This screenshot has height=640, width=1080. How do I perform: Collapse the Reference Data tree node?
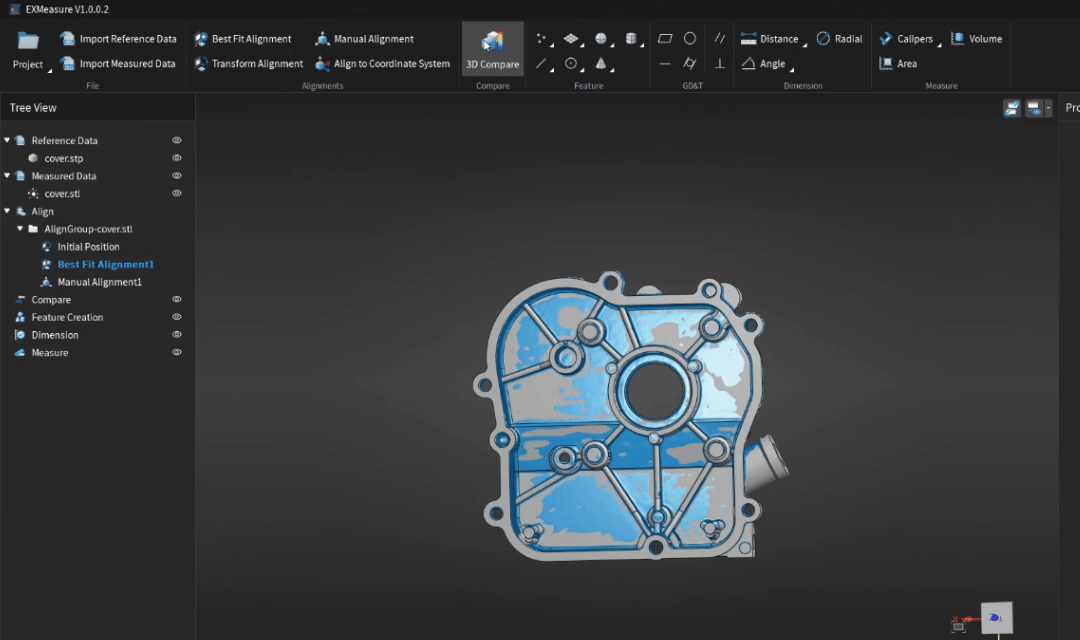(x=7, y=140)
